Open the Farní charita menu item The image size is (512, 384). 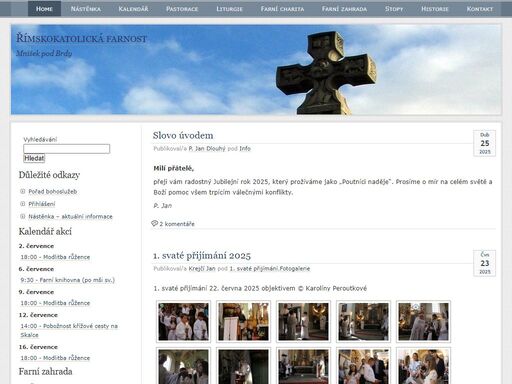click(282, 9)
